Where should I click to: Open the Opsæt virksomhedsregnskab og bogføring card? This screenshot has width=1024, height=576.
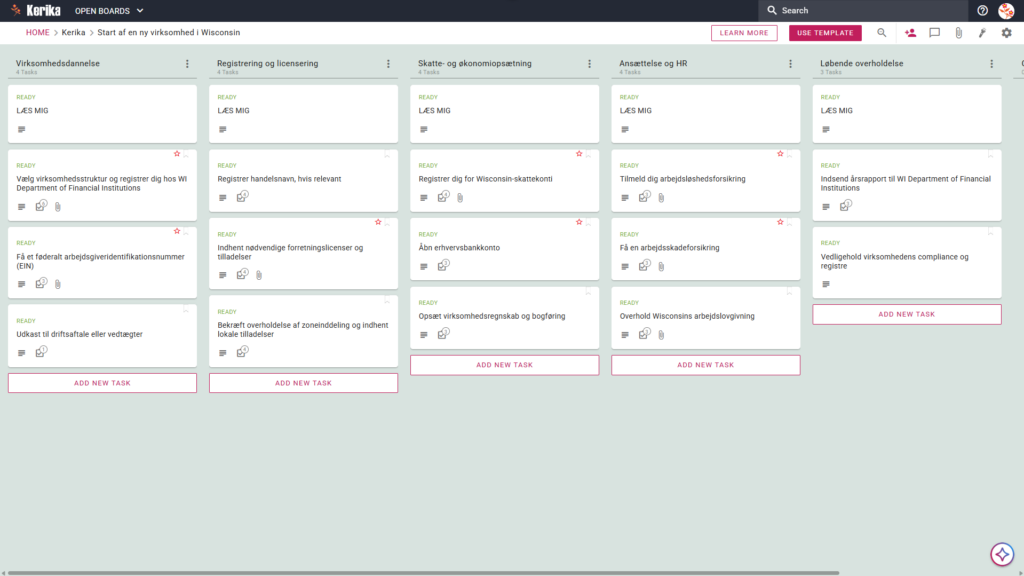click(x=504, y=318)
